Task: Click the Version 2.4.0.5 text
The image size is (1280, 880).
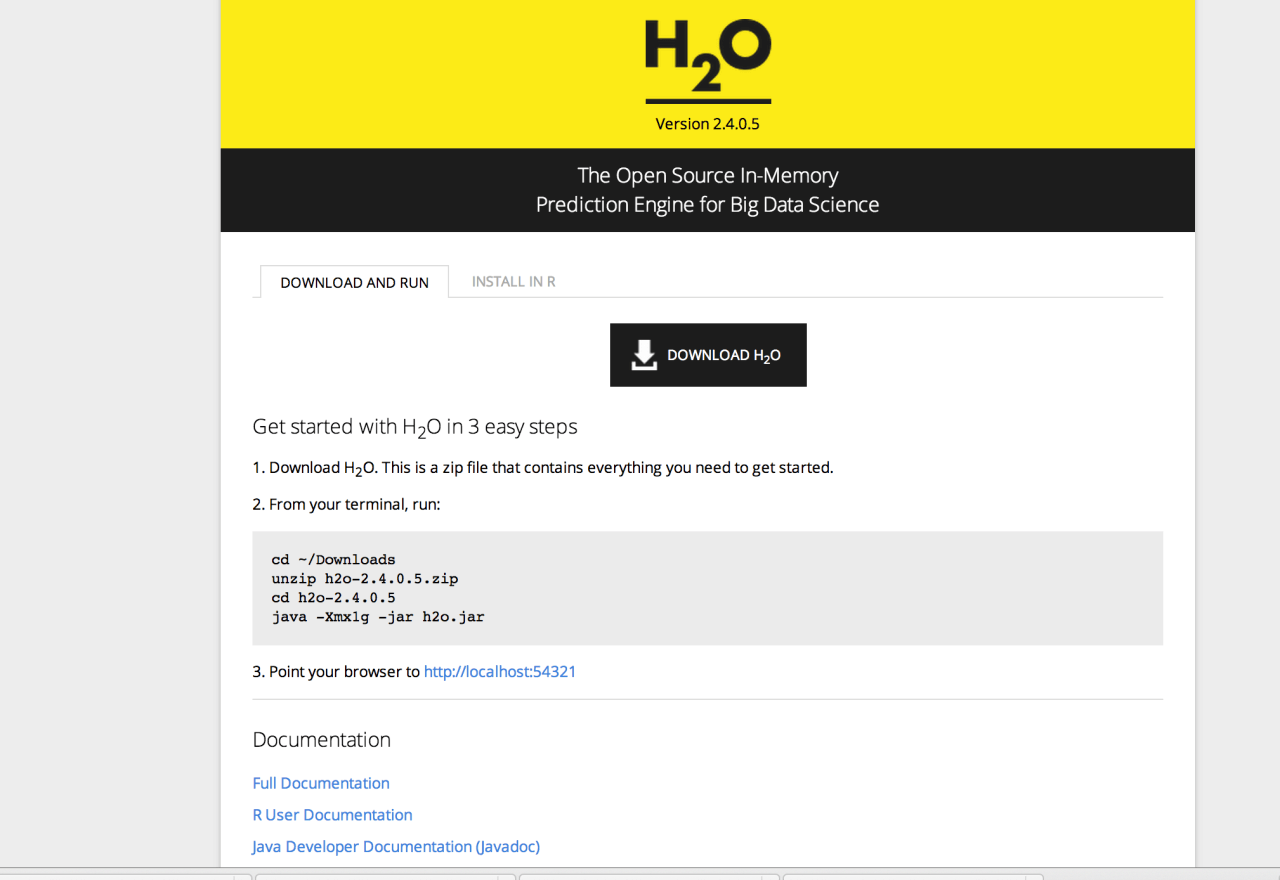Action: [x=708, y=124]
